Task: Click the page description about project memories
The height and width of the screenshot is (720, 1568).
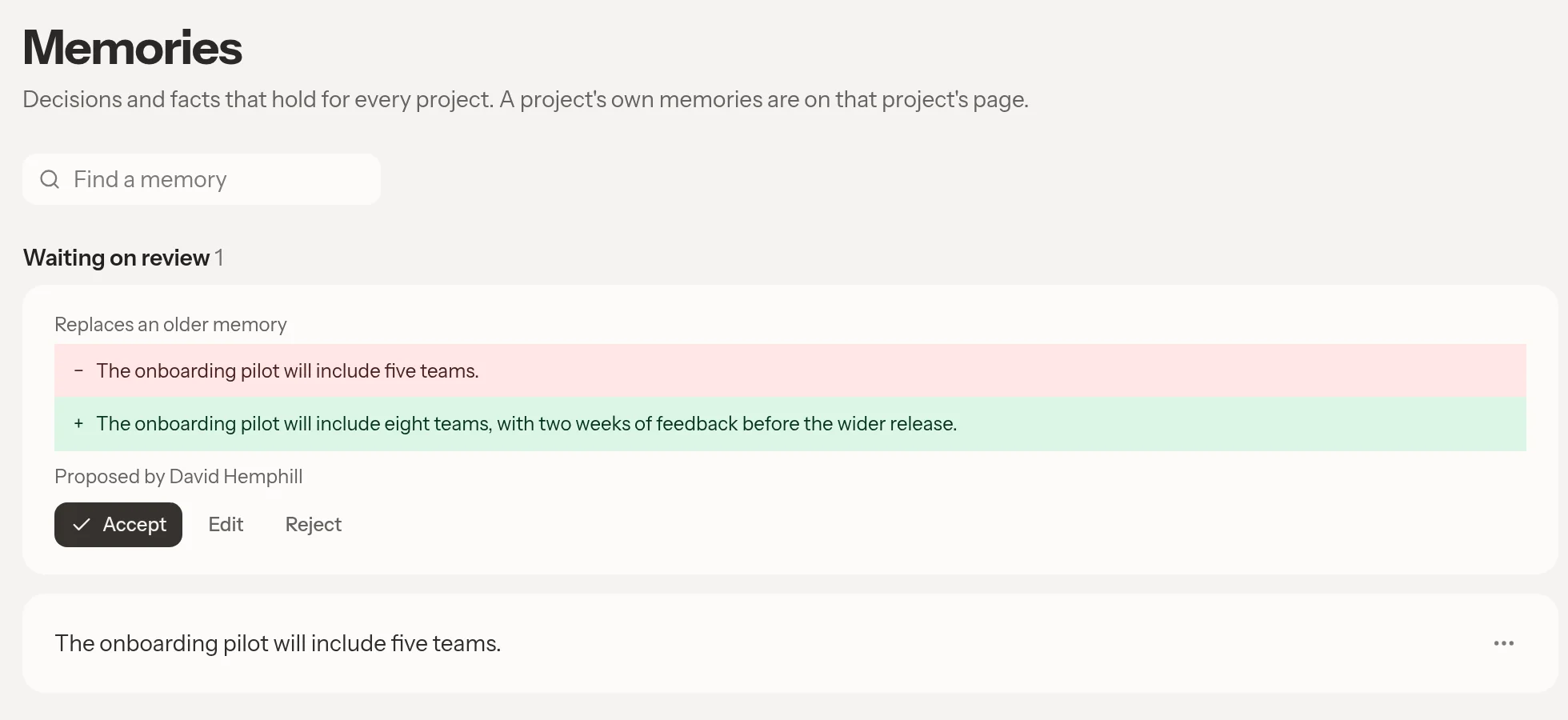Action: pos(526,99)
